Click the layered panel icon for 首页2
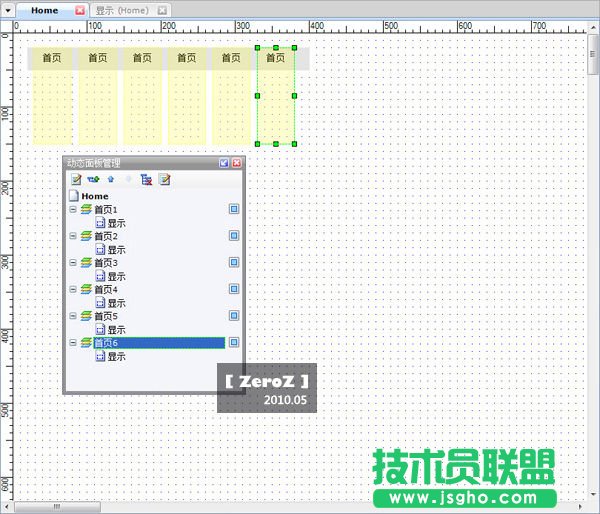This screenshot has width=600, height=514. pyautogui.click(x=86, y=236)
